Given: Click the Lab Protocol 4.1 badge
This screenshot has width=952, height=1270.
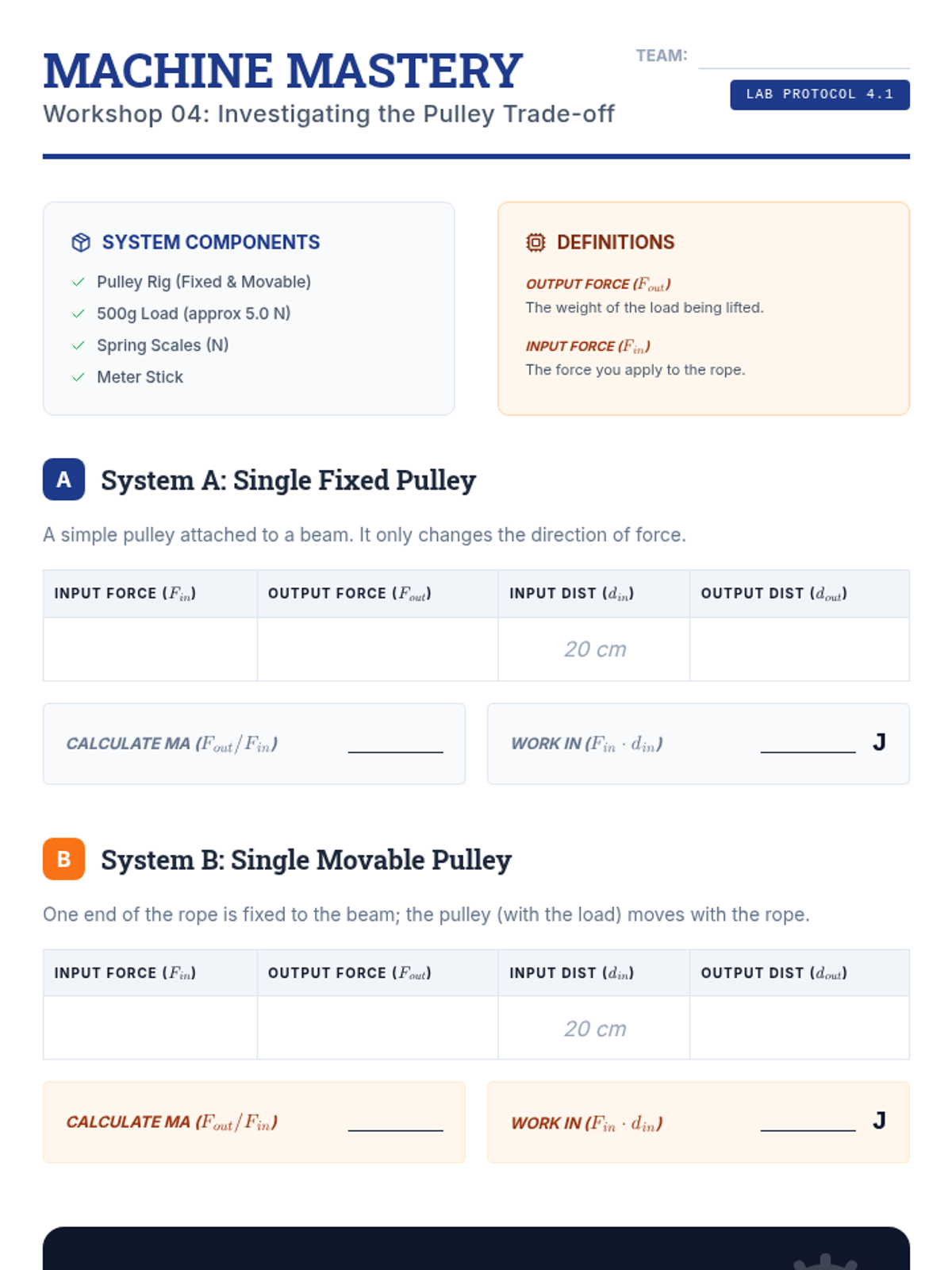Looking at the screenshot, I should click(820, 94).
